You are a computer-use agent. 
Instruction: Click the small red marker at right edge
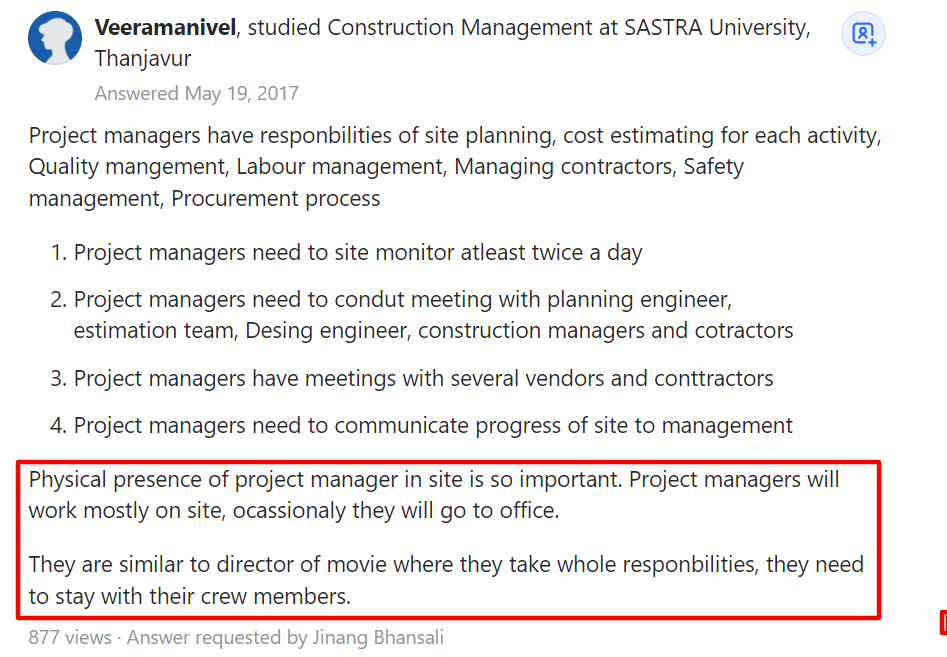pos(943,623)
